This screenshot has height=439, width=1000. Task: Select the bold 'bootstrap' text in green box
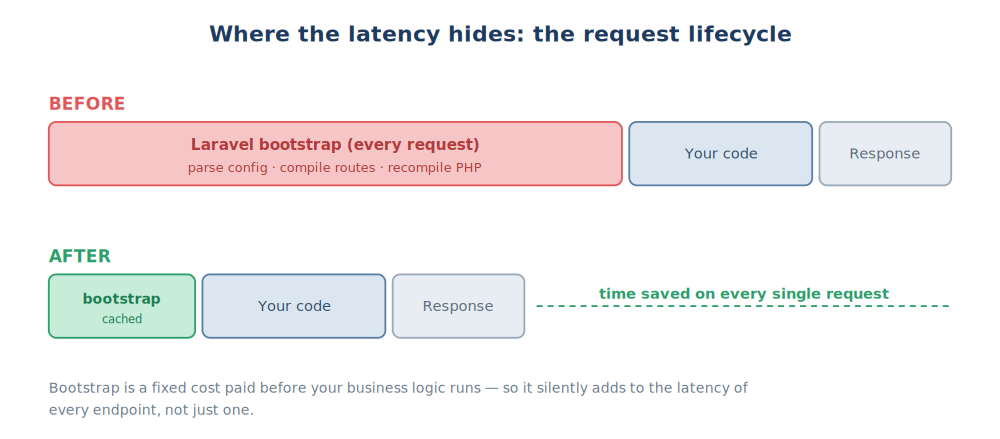(x=122, y=299)
